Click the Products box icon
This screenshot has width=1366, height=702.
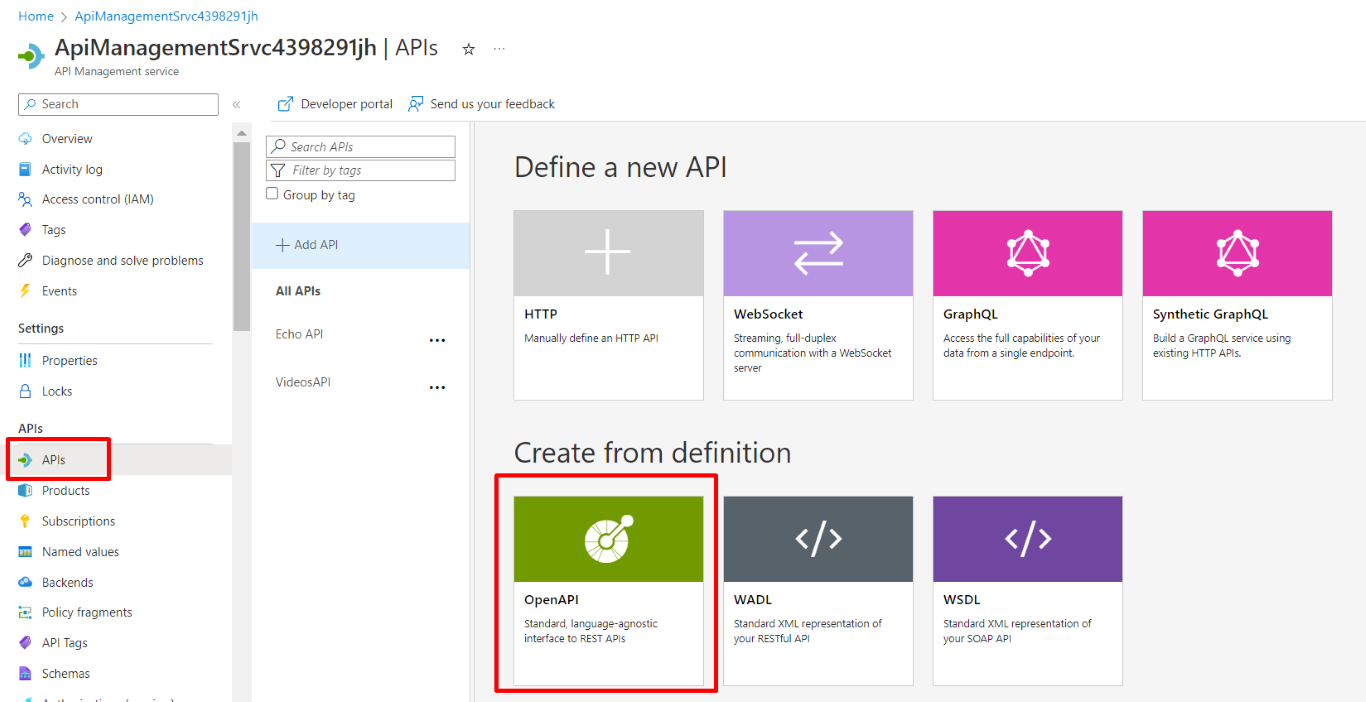click(x=25, y=491)
